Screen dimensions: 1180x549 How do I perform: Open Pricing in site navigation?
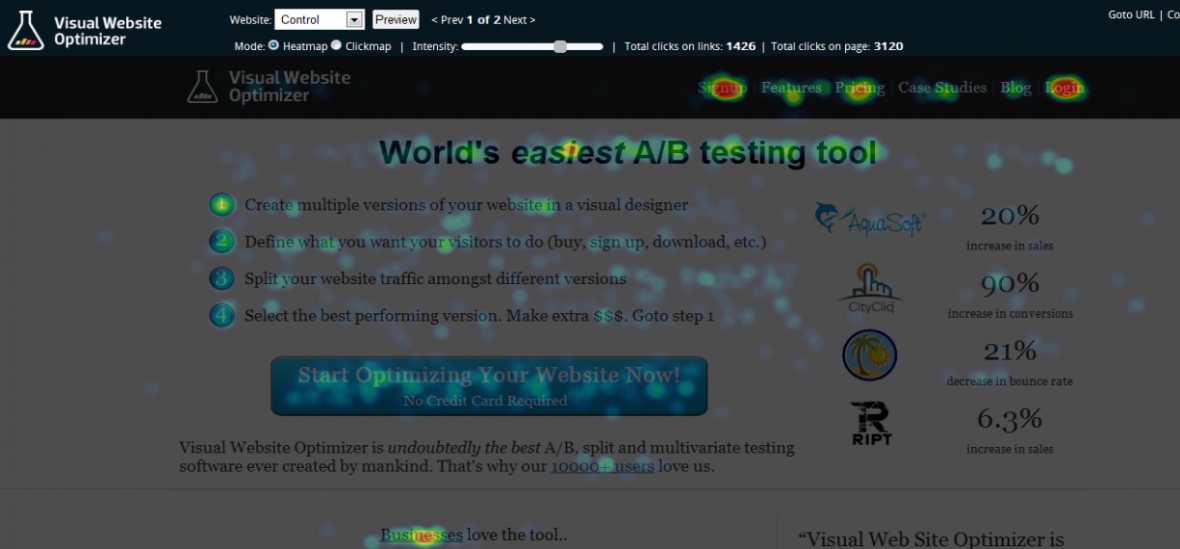[x=859, y=88]
